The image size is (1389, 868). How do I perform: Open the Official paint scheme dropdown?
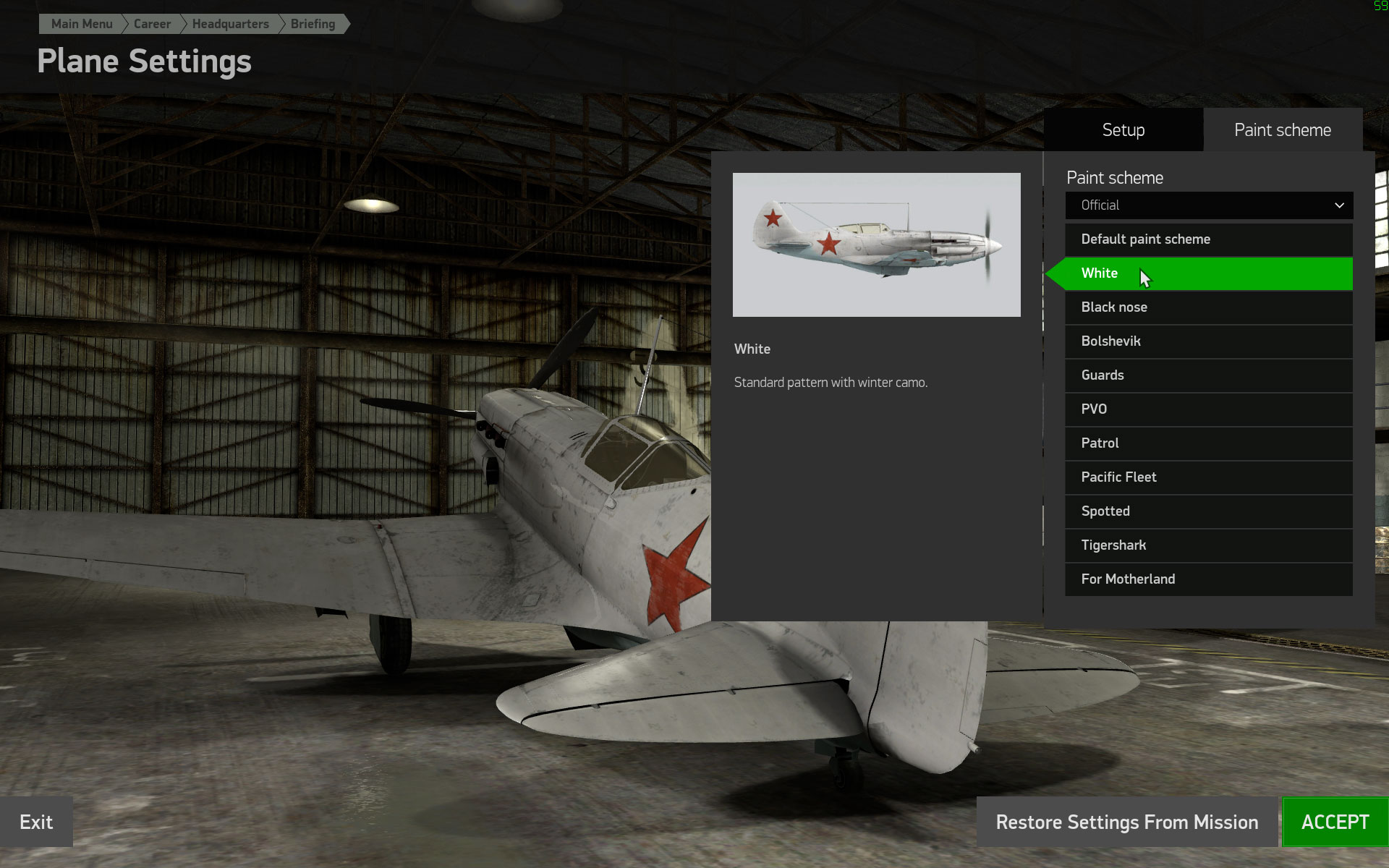[x=1209, y=205]
